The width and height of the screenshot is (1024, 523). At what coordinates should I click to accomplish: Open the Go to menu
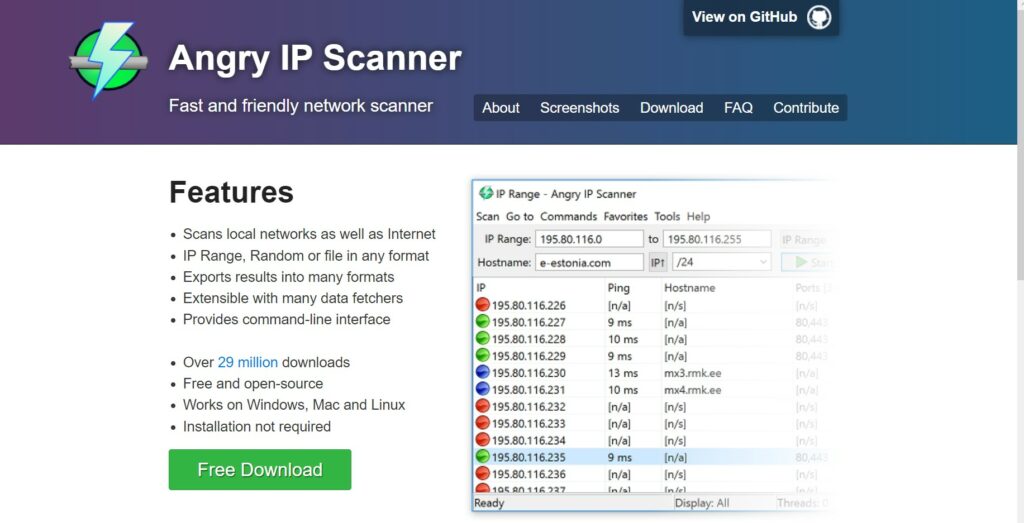coord(520,216)
